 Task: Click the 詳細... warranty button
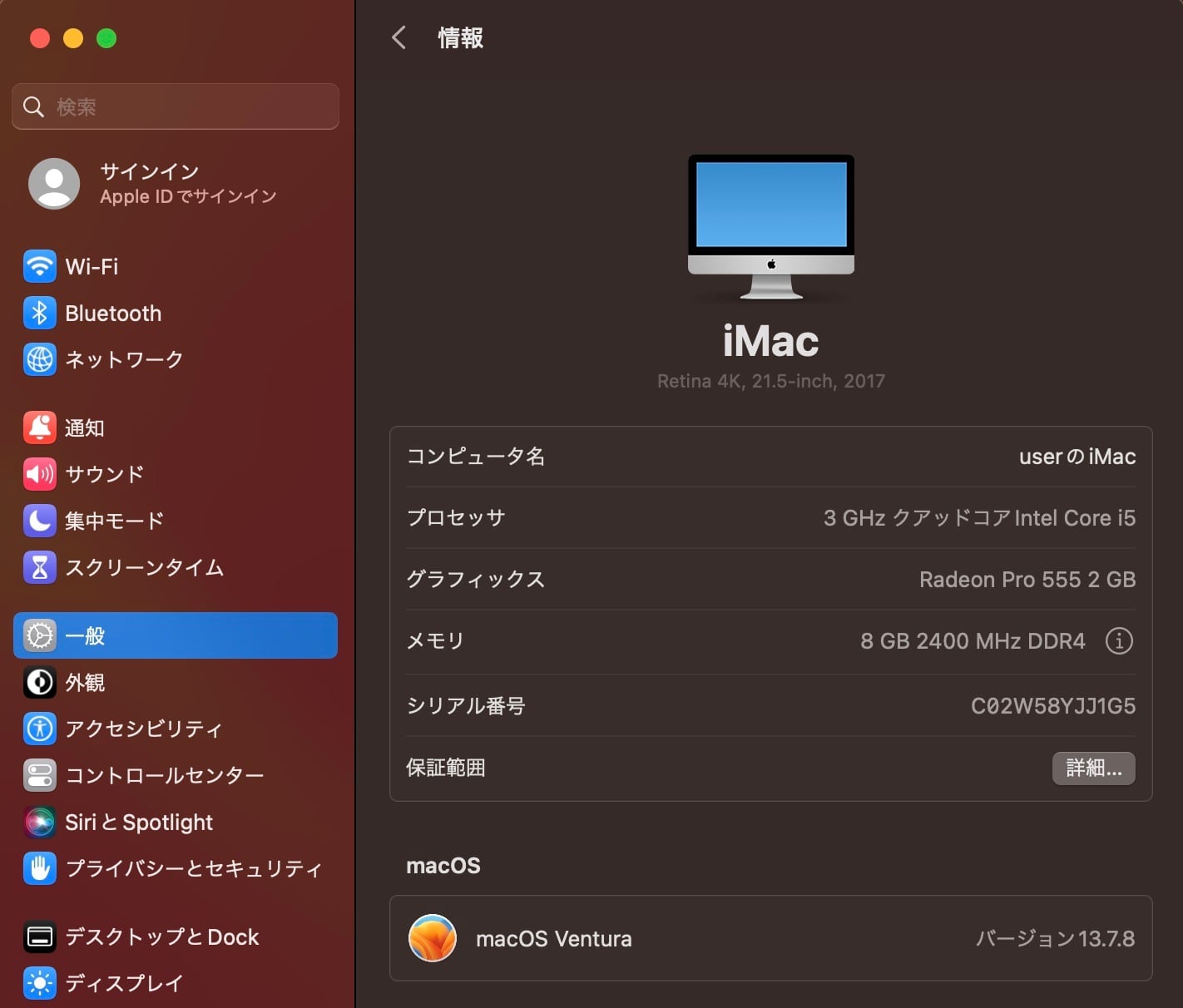(1094, 768)
